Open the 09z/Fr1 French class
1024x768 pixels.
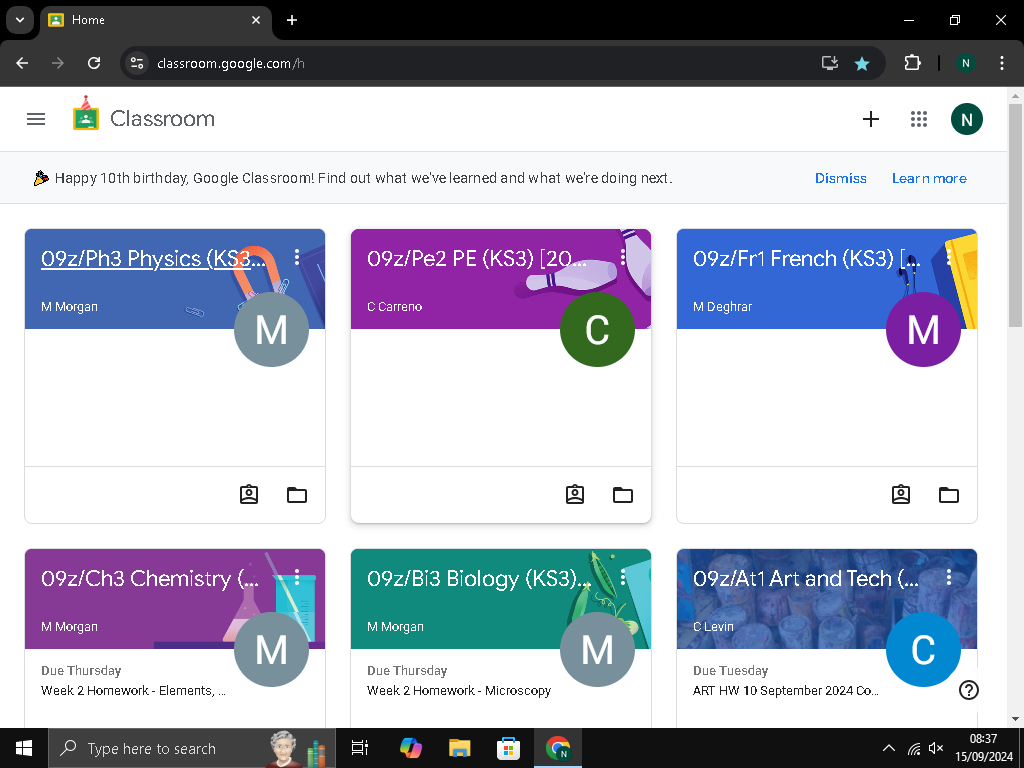(x=807, y=259)
